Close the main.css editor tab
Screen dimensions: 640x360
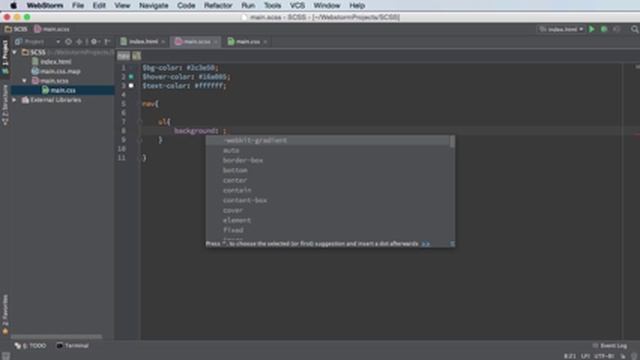pyautogui.click(x=265, y=42)
